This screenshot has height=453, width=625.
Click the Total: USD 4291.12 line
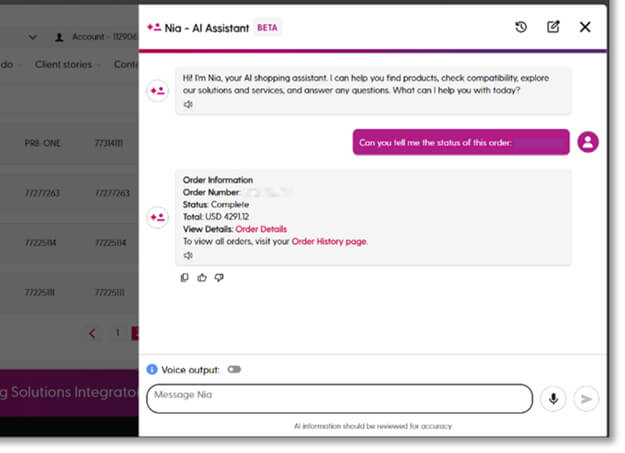point(216,217)
